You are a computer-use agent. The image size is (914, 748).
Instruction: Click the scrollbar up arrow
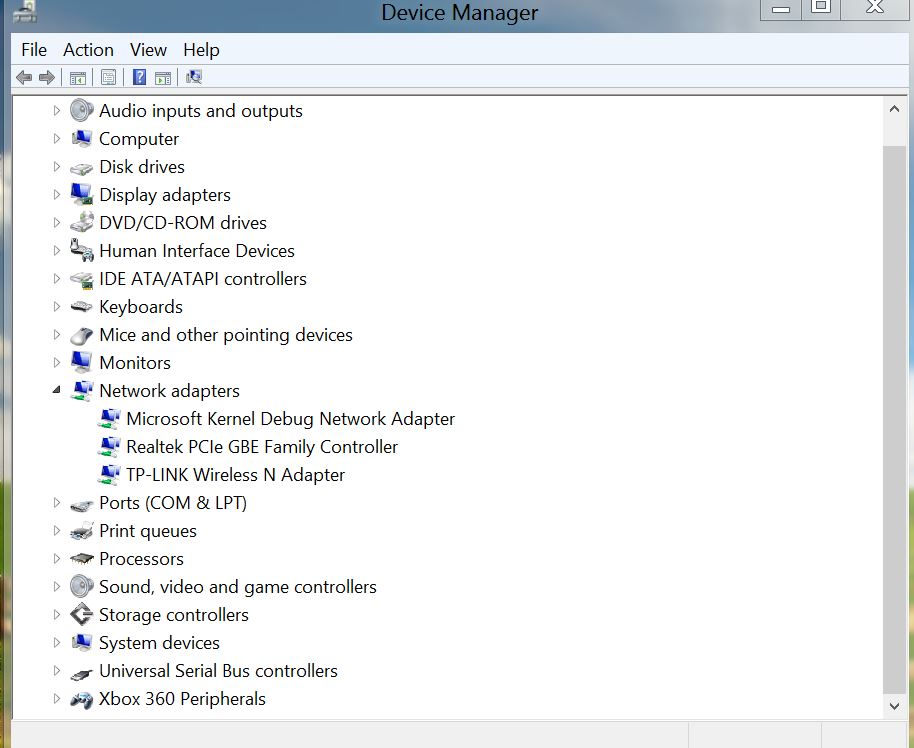(894, 109)
